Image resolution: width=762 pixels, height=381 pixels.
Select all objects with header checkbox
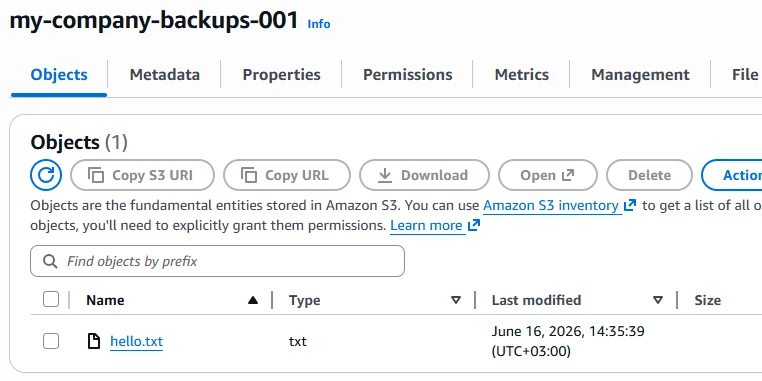pyautogui.click(x=51, y=300)
